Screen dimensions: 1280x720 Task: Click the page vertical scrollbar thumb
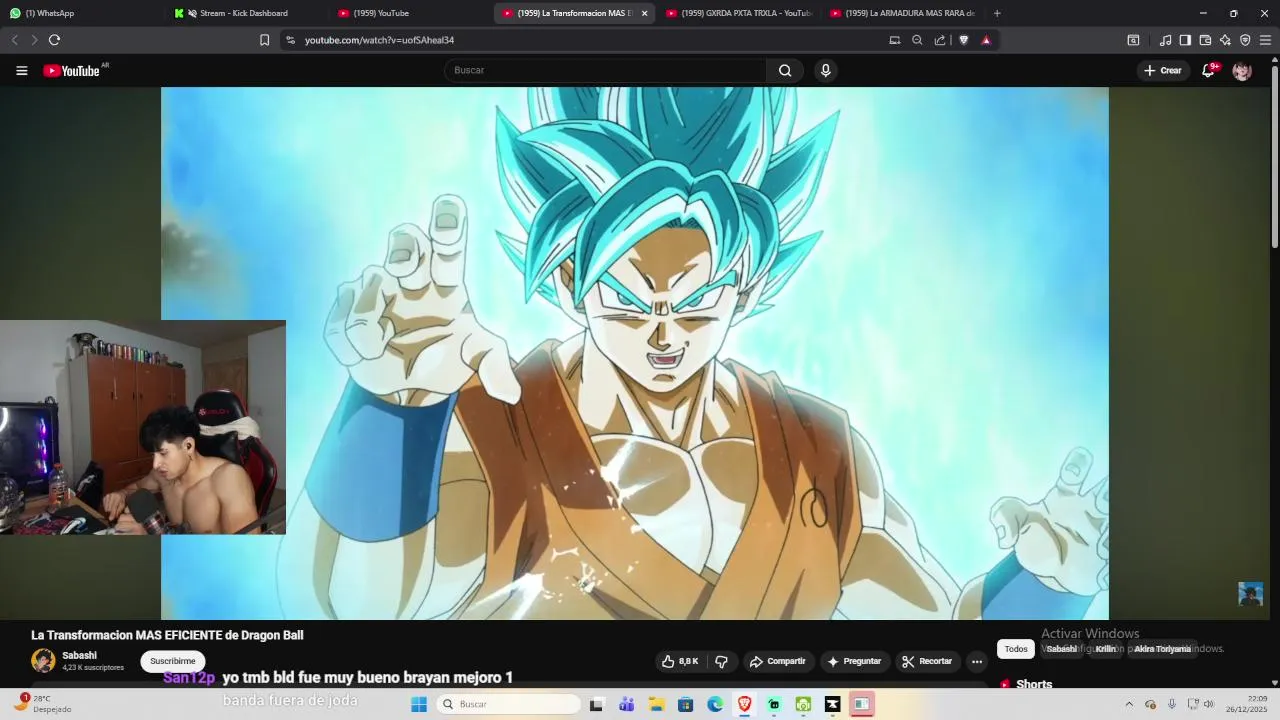click(1274, 155)
